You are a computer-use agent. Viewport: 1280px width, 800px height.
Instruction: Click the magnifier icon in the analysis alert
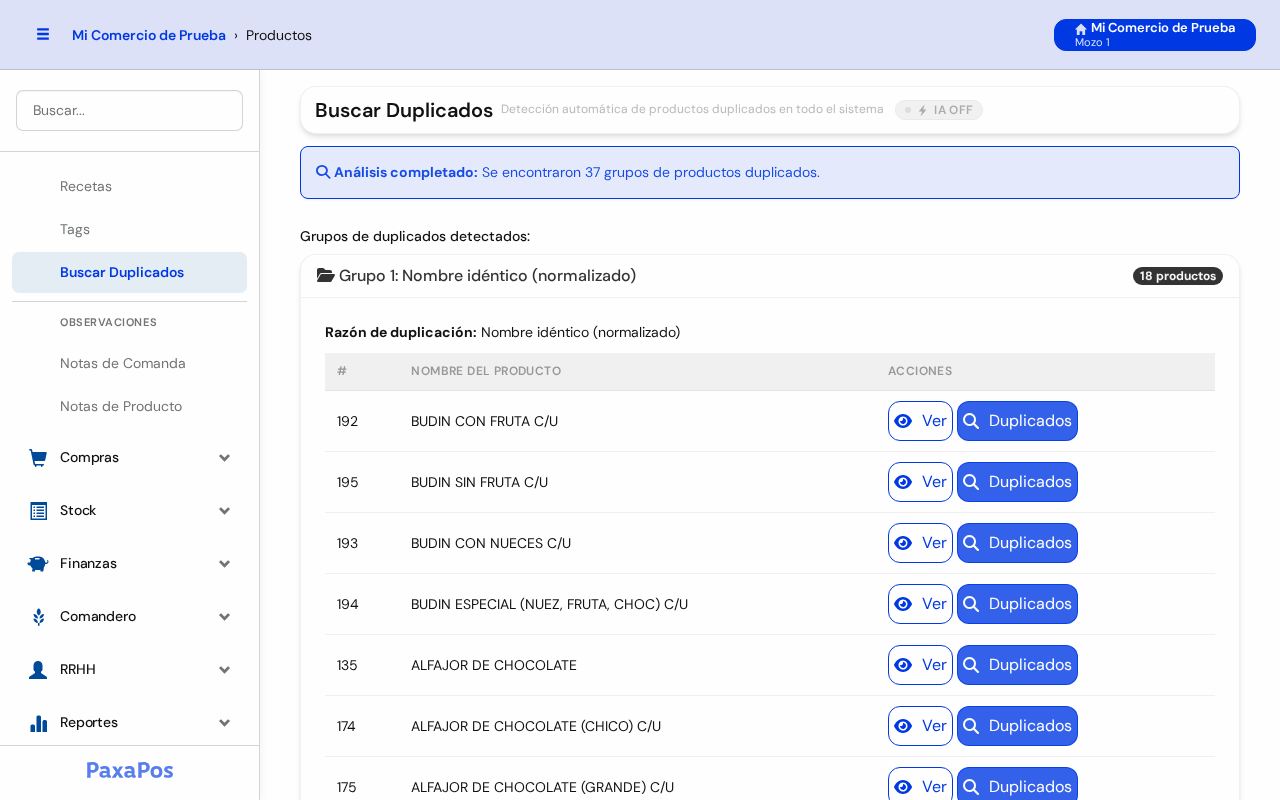point(323,172)
